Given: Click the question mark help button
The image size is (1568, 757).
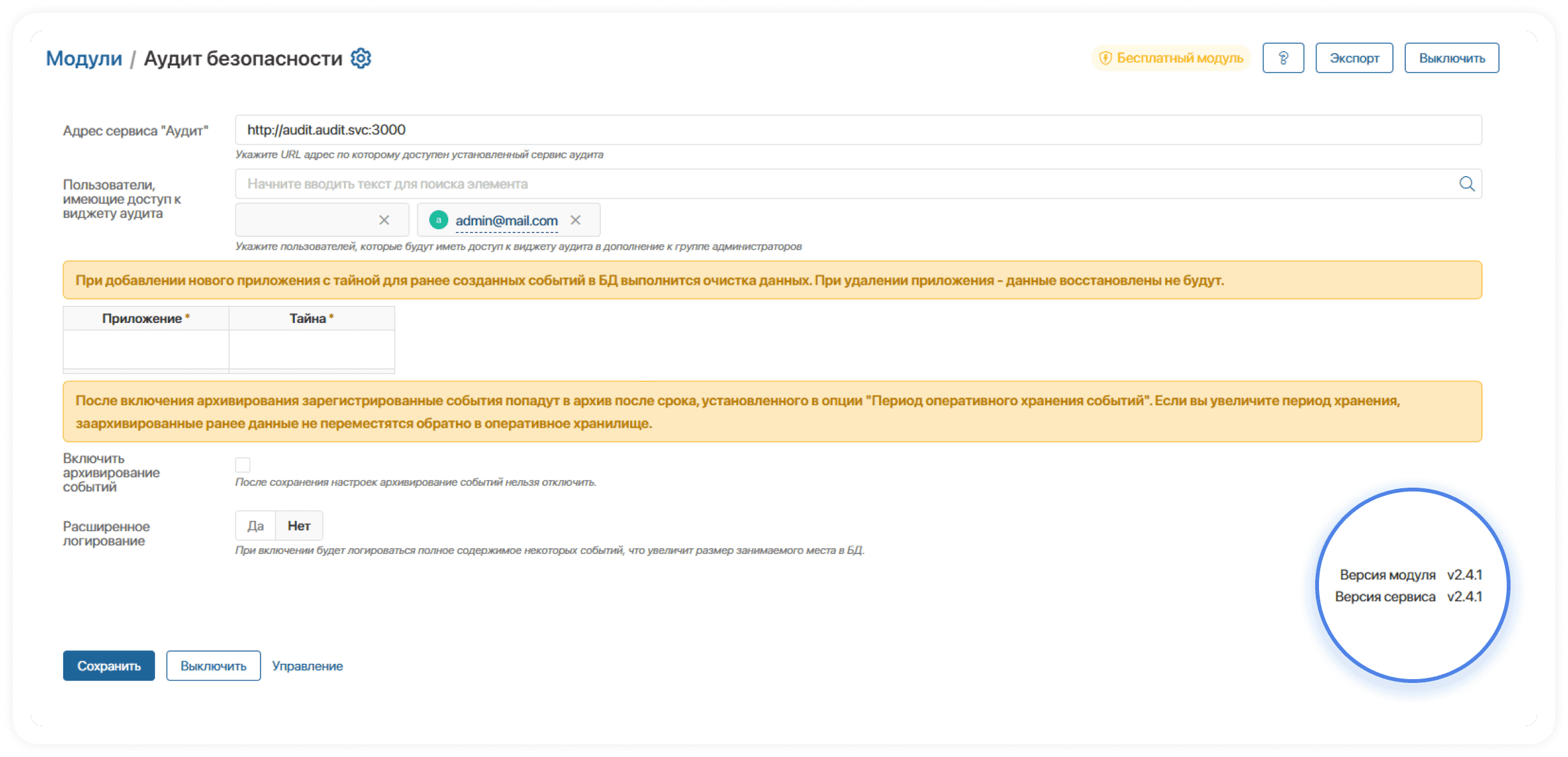Looking at the screenshot, I should (1283, 58).
